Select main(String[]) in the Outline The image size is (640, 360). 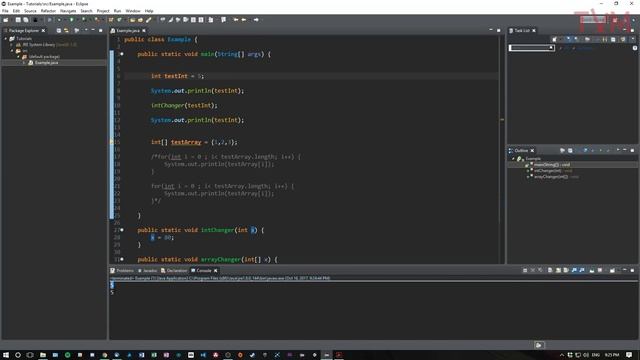click(552, 165)
